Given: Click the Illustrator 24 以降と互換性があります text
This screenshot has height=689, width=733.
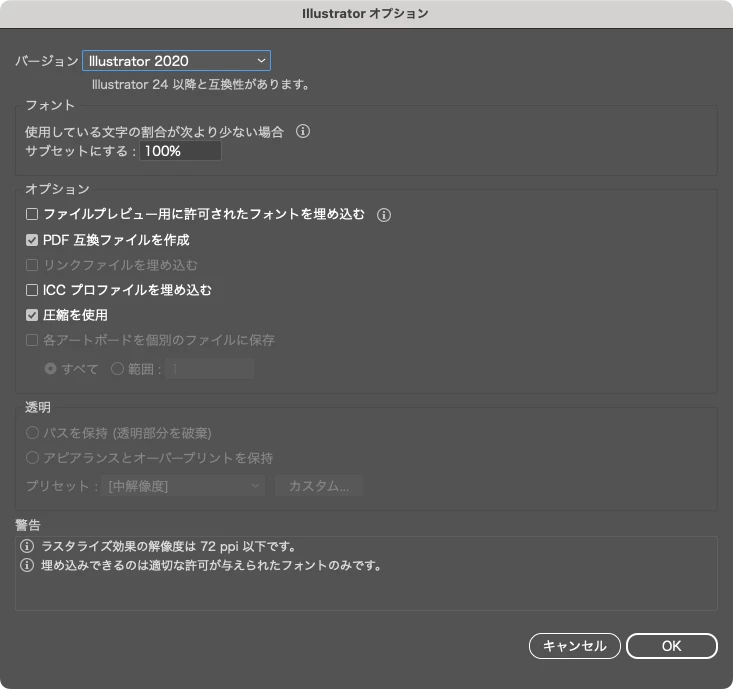Looking at the screenshot, I should (201, 85).
